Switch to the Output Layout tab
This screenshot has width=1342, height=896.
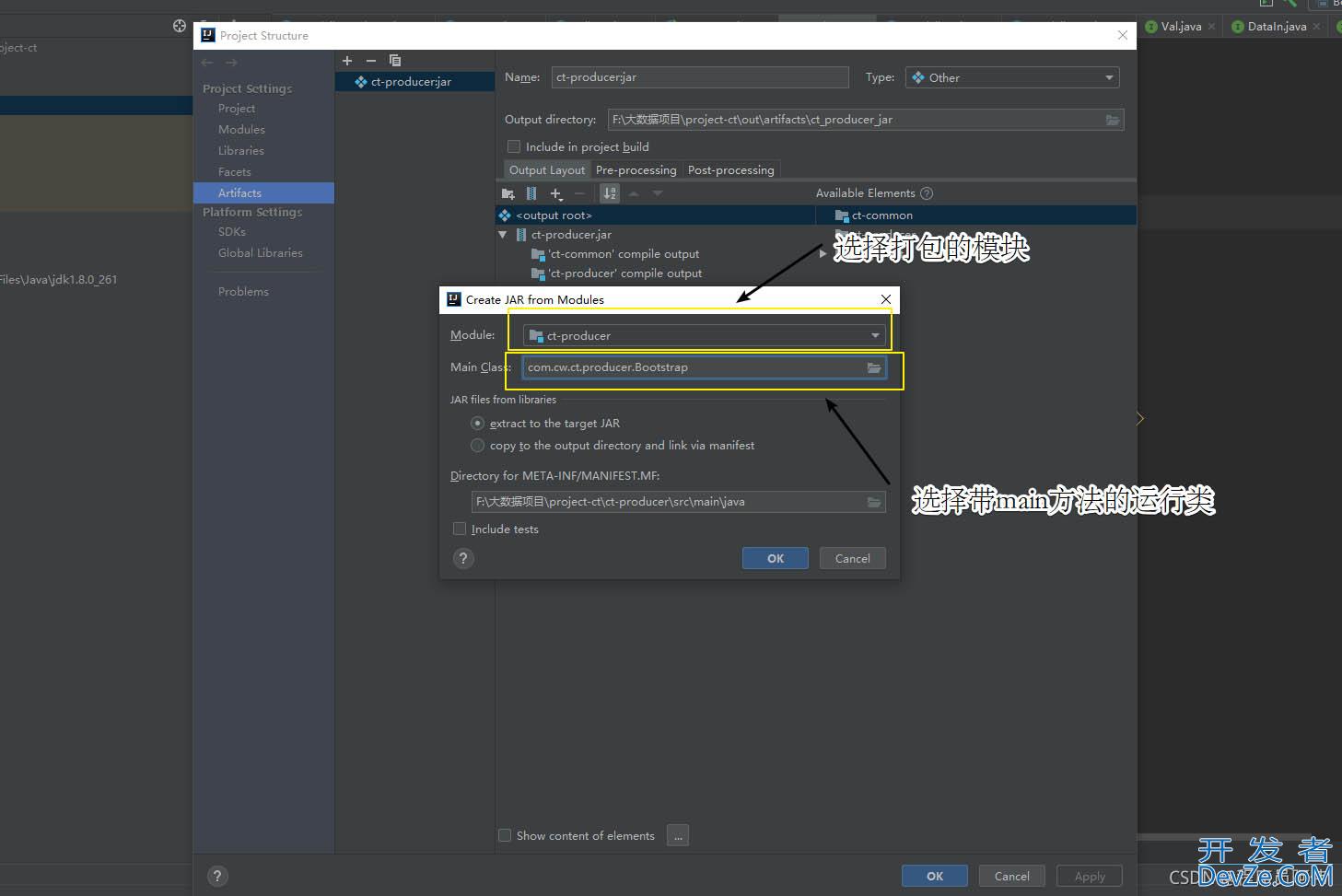[x=547, y=170]
